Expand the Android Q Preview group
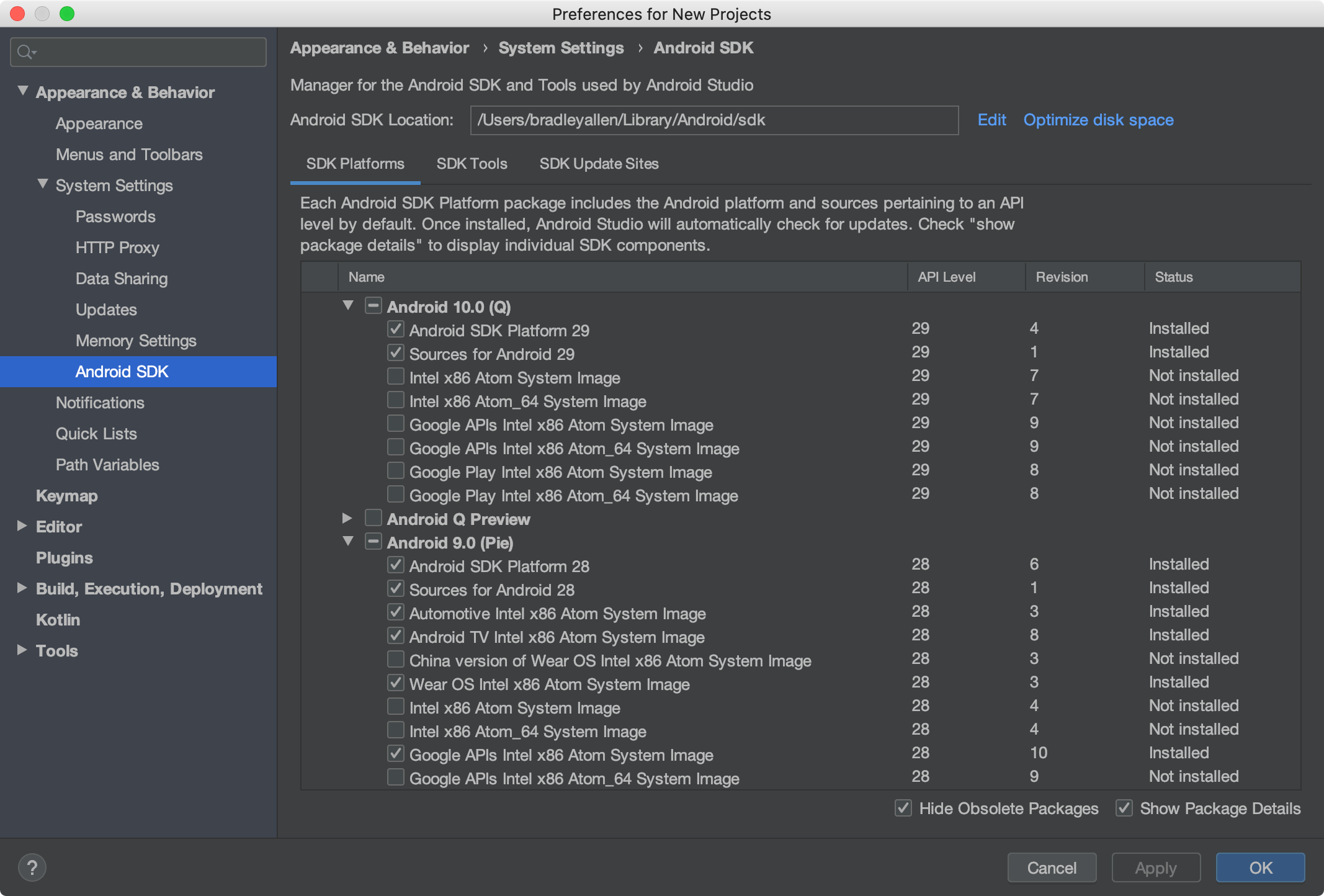 point(347,518)
